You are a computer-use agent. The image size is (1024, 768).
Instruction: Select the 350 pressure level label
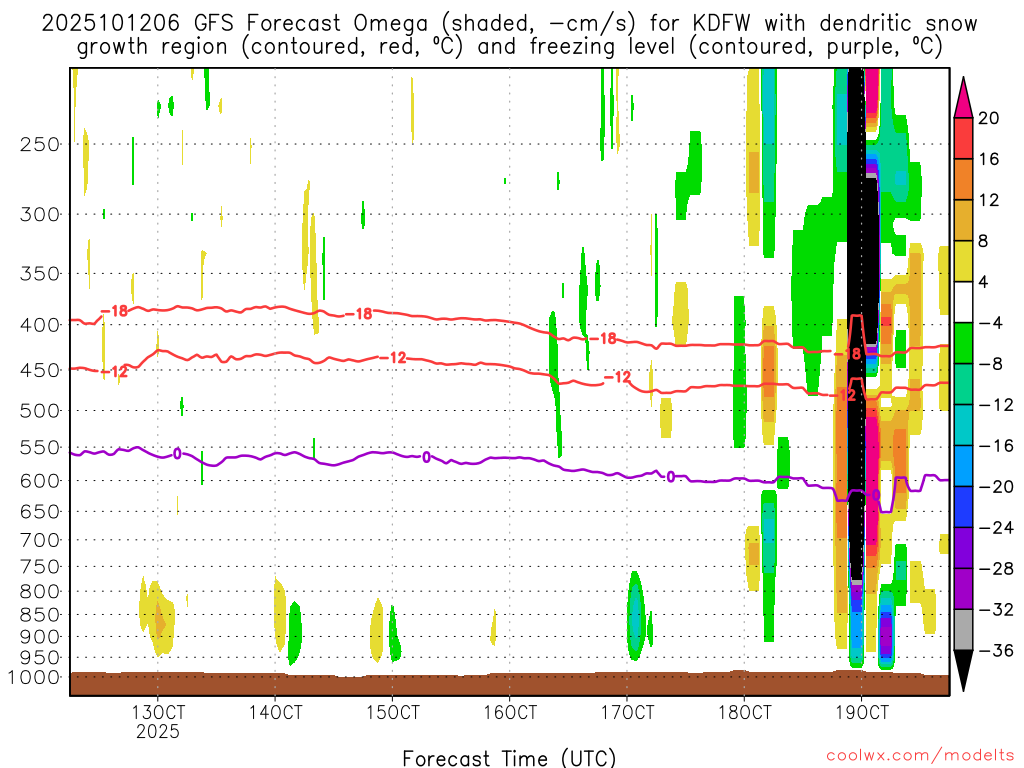40,273
